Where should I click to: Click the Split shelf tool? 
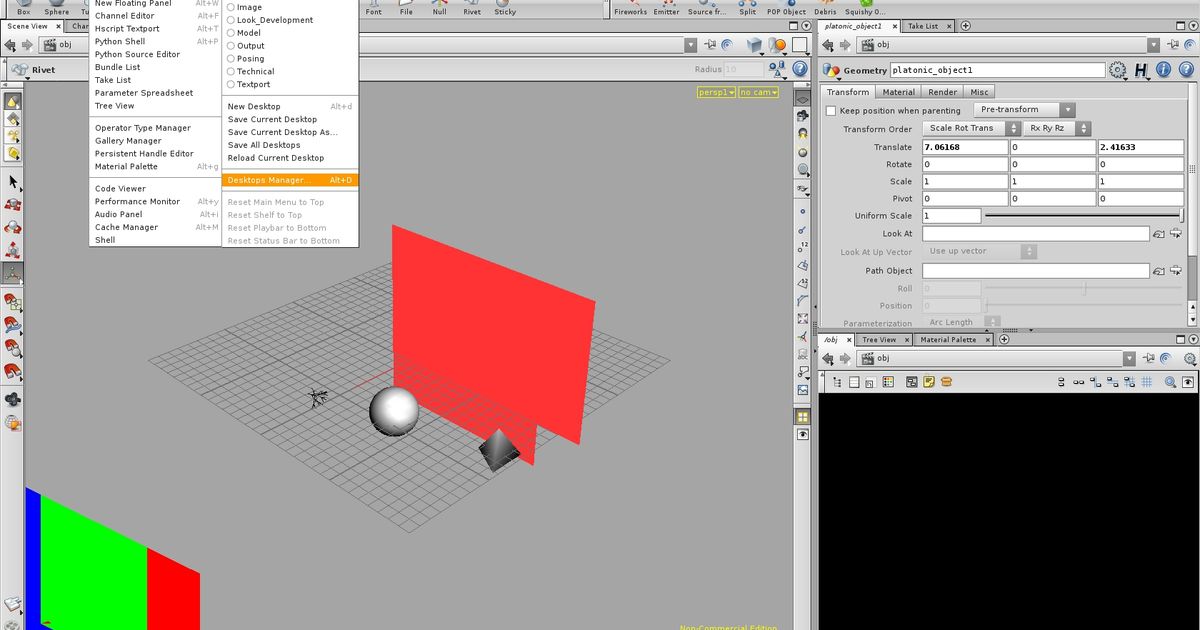748,7
